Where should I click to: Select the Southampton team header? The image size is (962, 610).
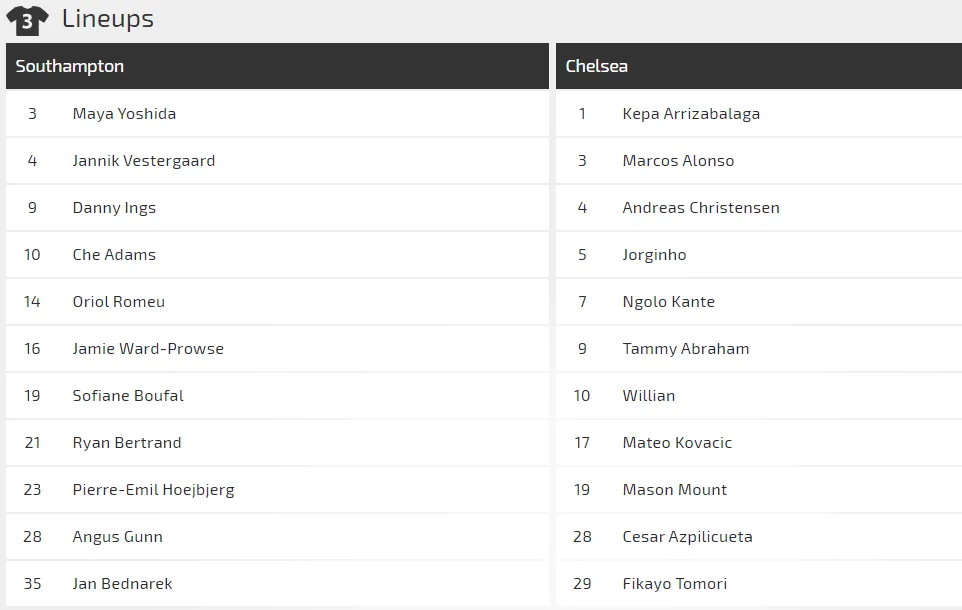coord(70,66)
